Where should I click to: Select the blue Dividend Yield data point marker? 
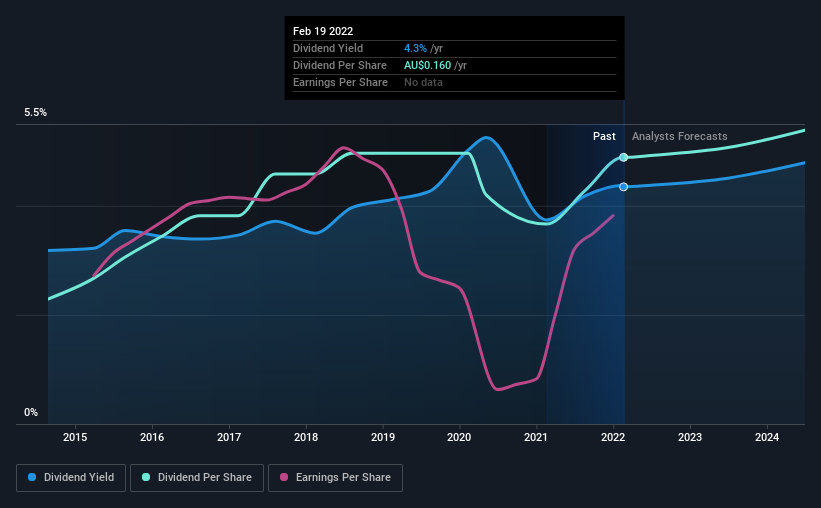(624, 186)
